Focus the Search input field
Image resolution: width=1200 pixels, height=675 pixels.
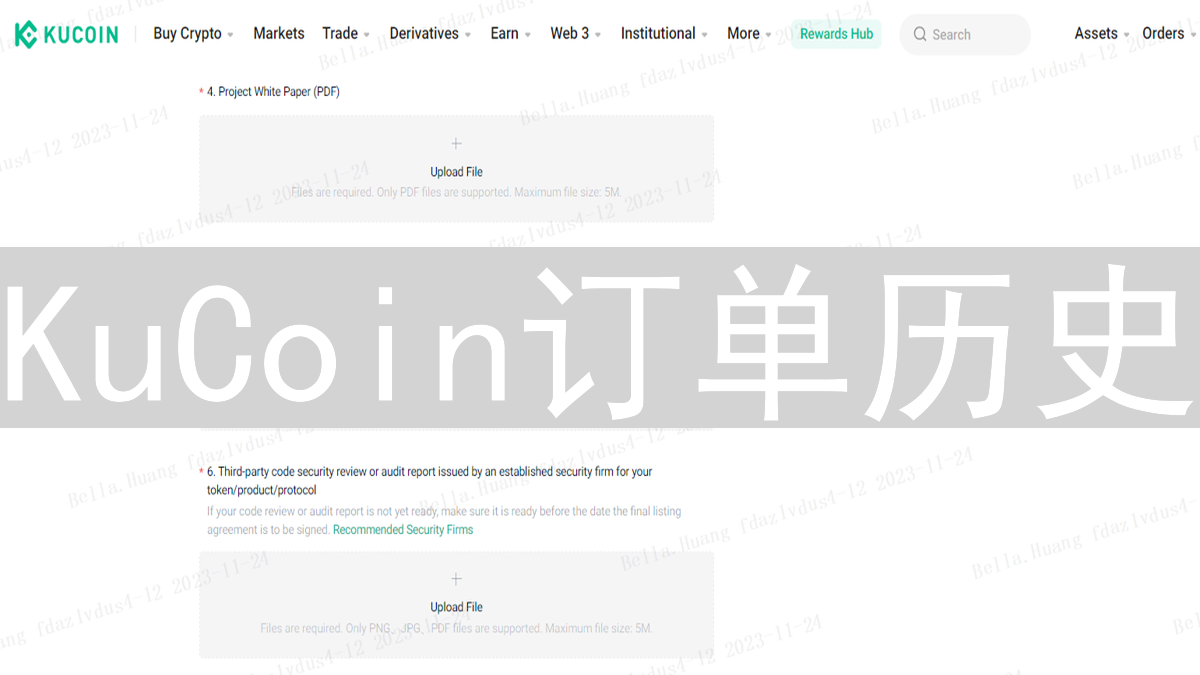click(x=965, y=34)
